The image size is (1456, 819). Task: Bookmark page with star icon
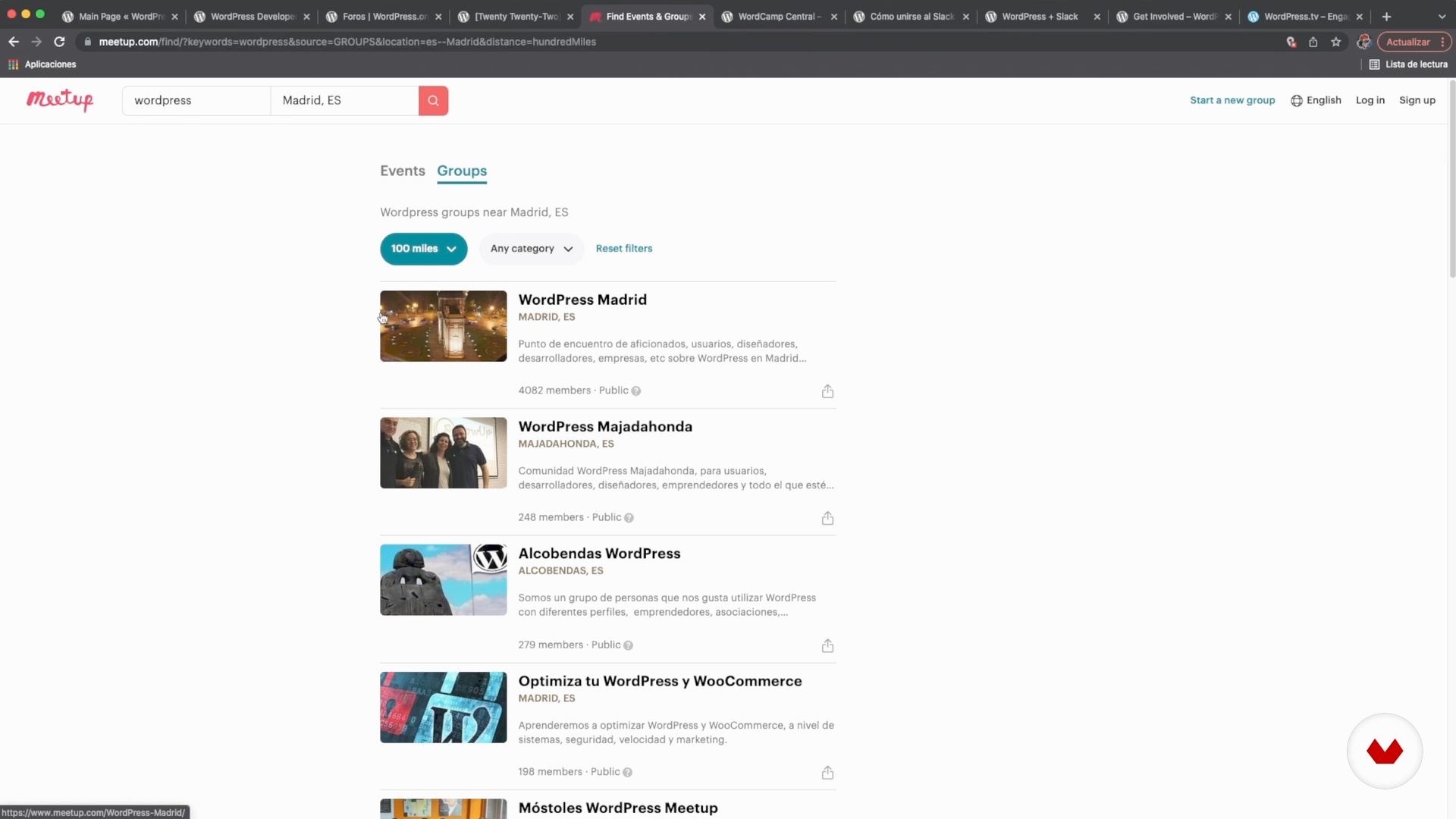(1336, 42)
